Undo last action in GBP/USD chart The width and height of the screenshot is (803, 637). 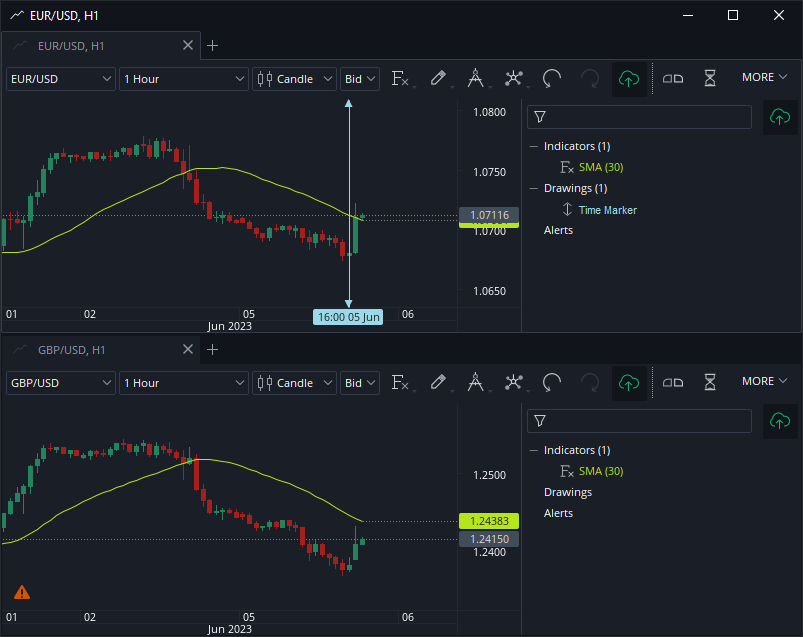pos(552,382)
